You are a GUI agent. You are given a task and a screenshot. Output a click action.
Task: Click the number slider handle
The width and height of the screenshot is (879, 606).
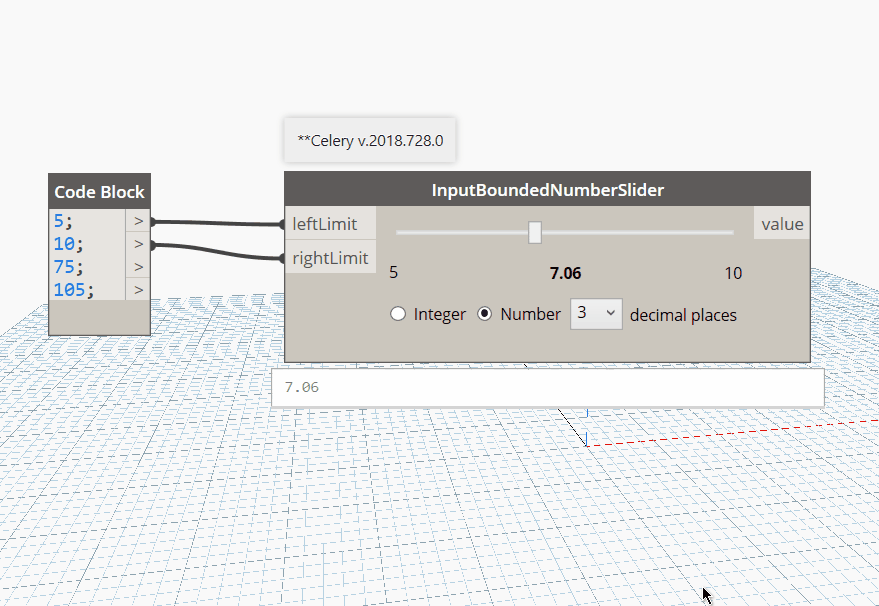[x=534, y=231]
